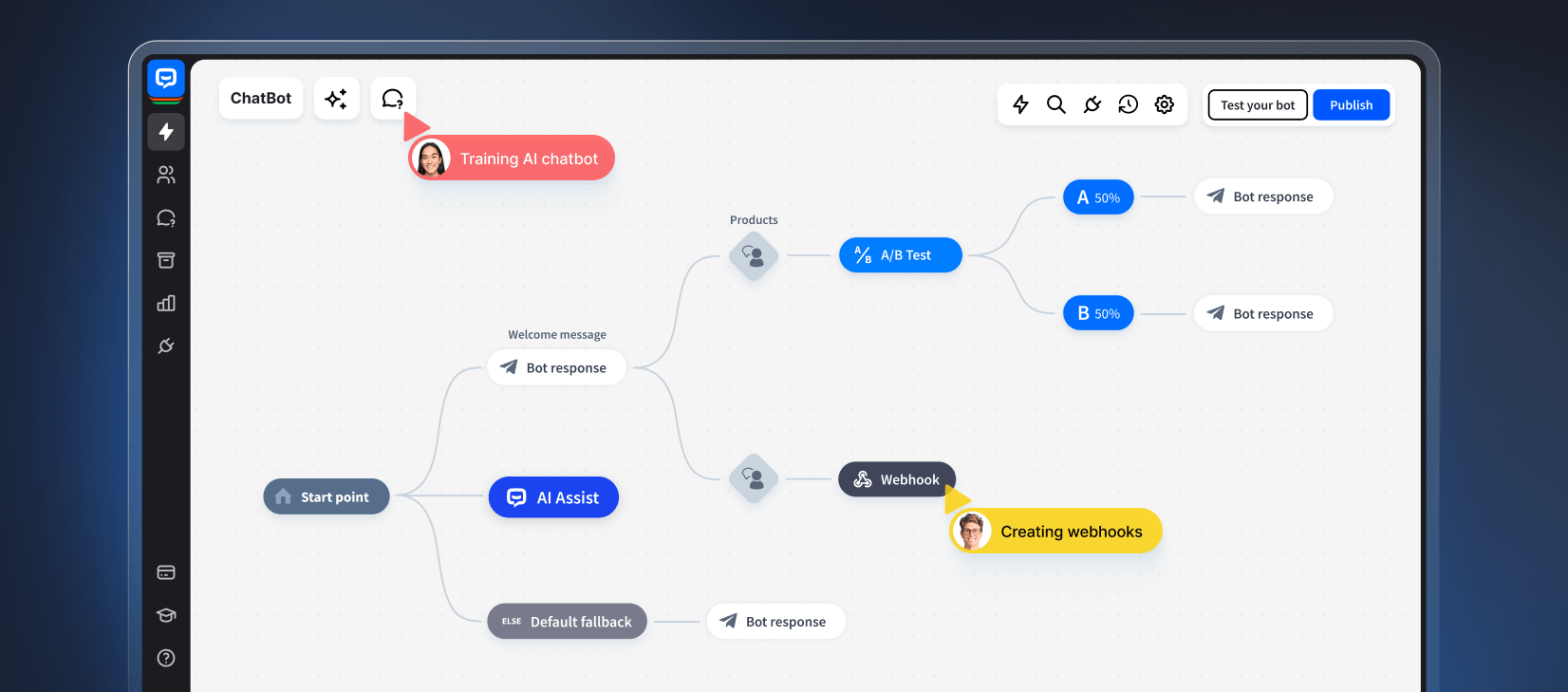This screenshot has height=692, width=1568.
Task: Select the Webhook node
Action: (897, 479)
